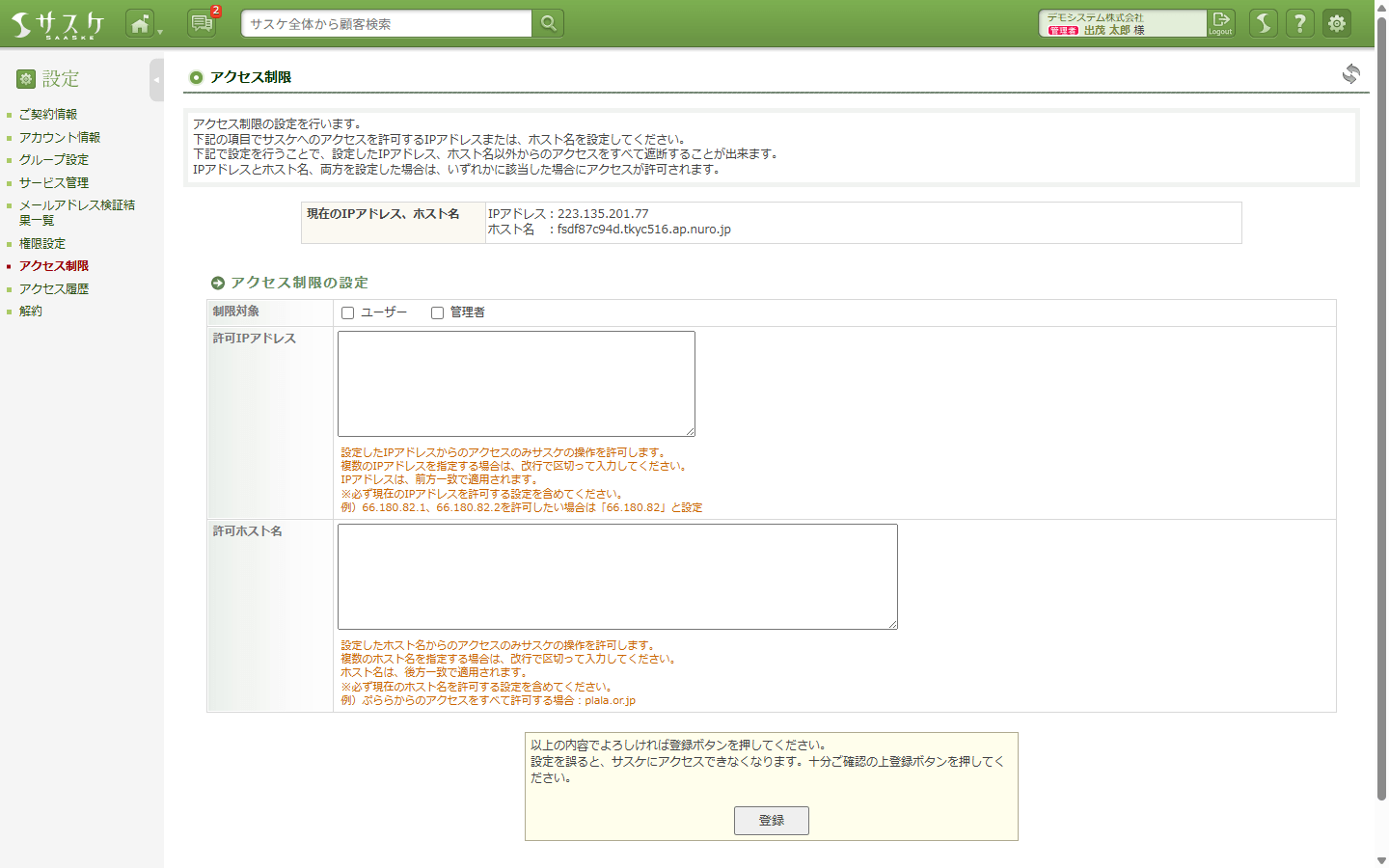The height and width of the screenshot is (868, 1389).
Task: Click inside the customer search input field
Action: 386,22
